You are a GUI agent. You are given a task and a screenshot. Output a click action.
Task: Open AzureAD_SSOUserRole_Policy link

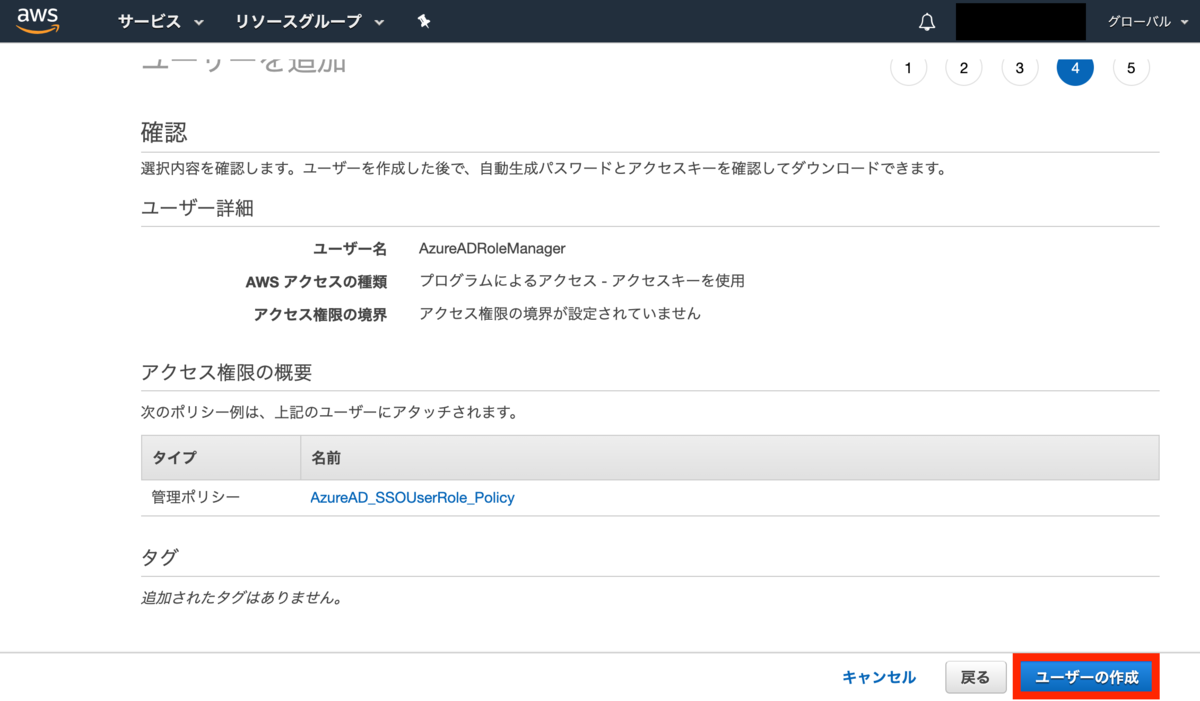(413, 497)
